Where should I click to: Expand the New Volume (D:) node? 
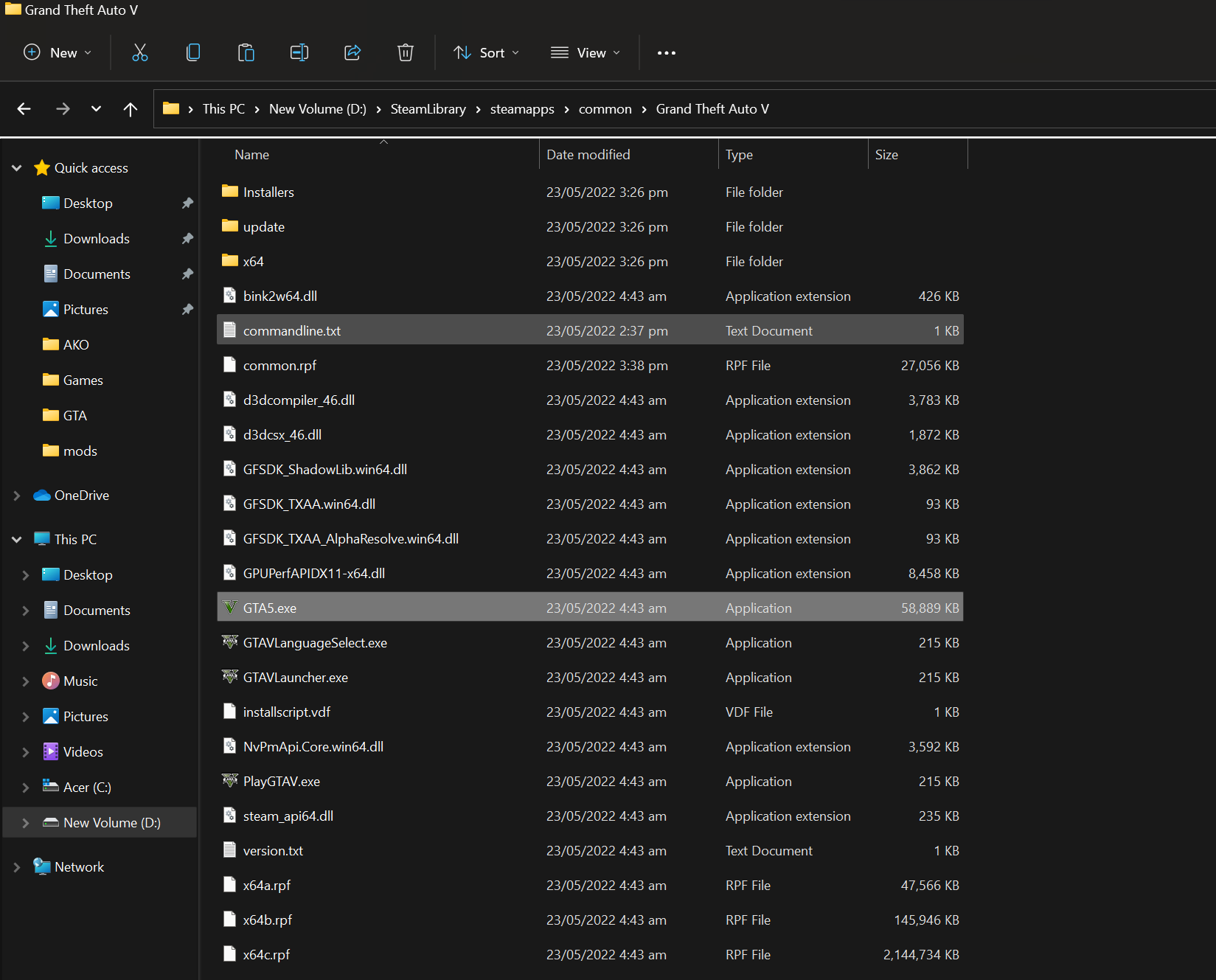(x=26, y=823)
